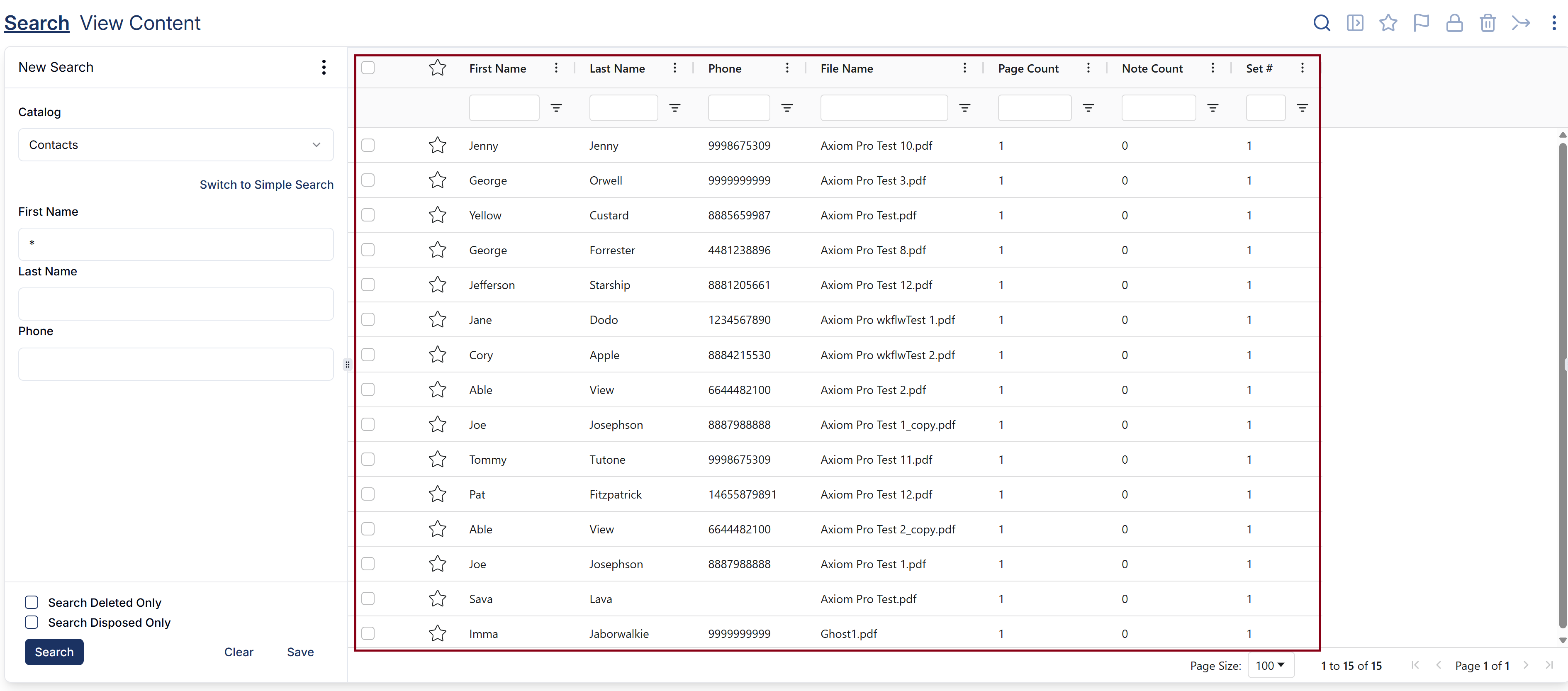Check the Jenny Jenny row checkbox
The width and height of the screenshot is (1568, 691).
point(368,145)
